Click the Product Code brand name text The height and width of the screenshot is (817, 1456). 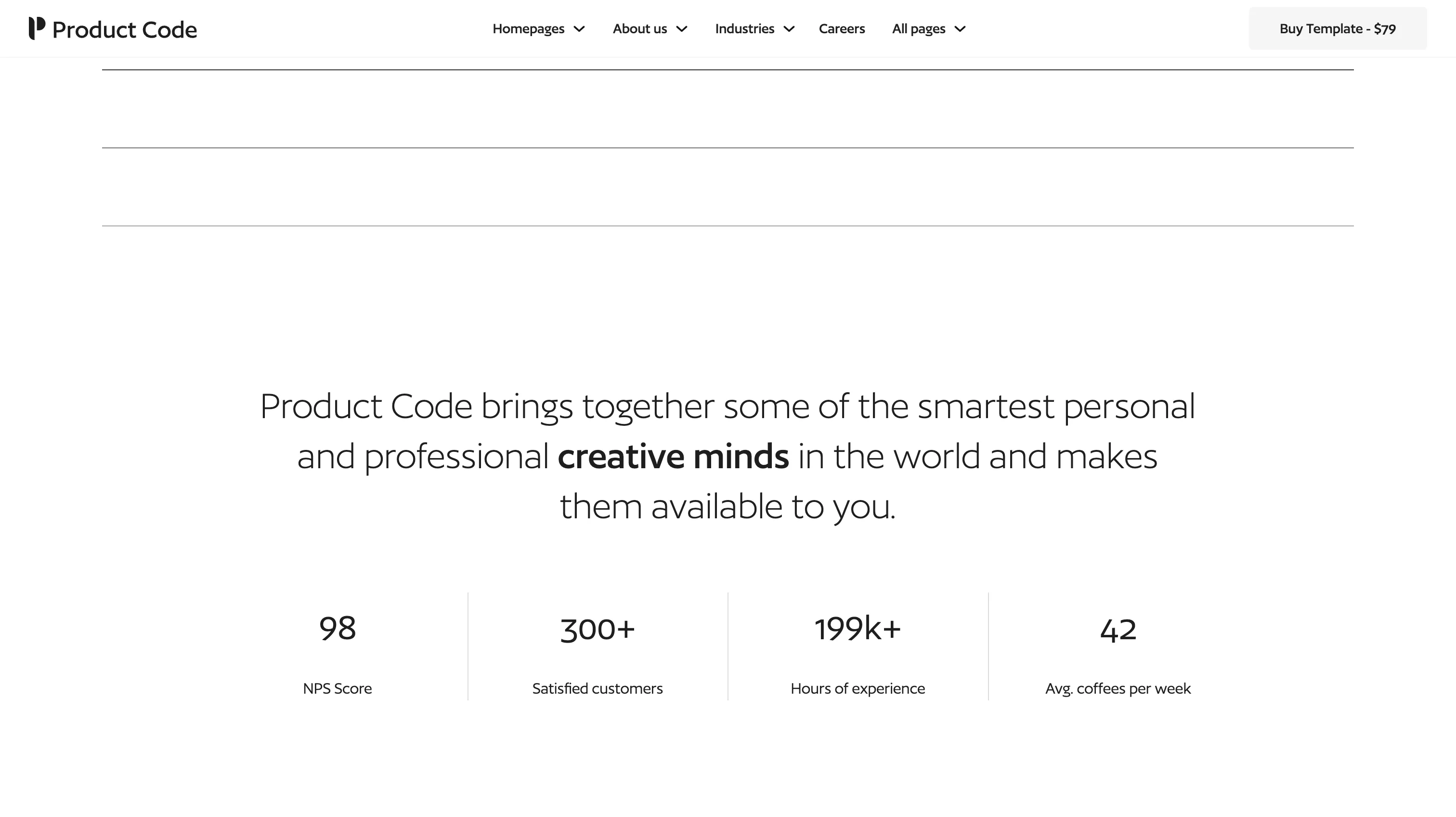click(124, 29)
